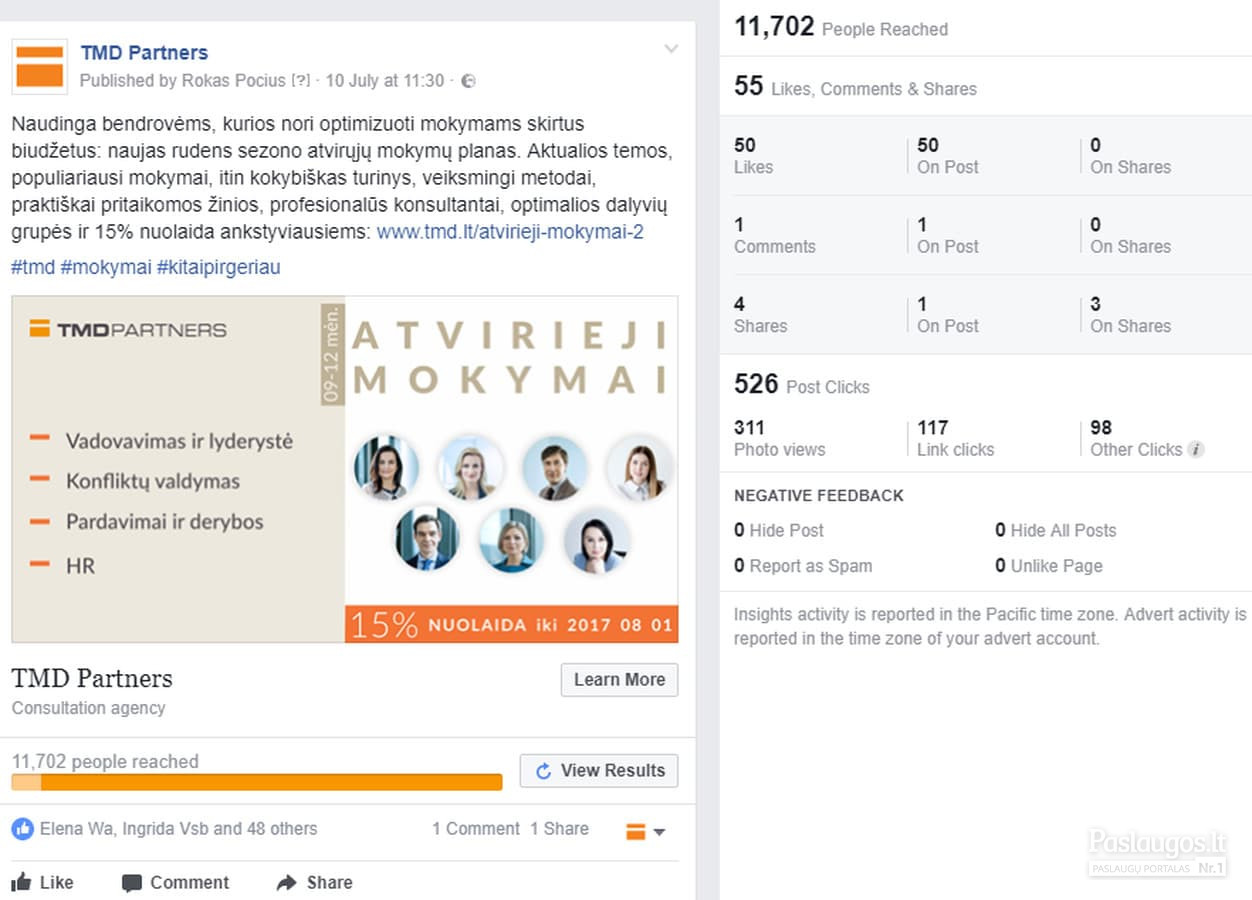1252x900 pixels.
Task: Click the Like thumbs-up button
Action: point(43,882)
